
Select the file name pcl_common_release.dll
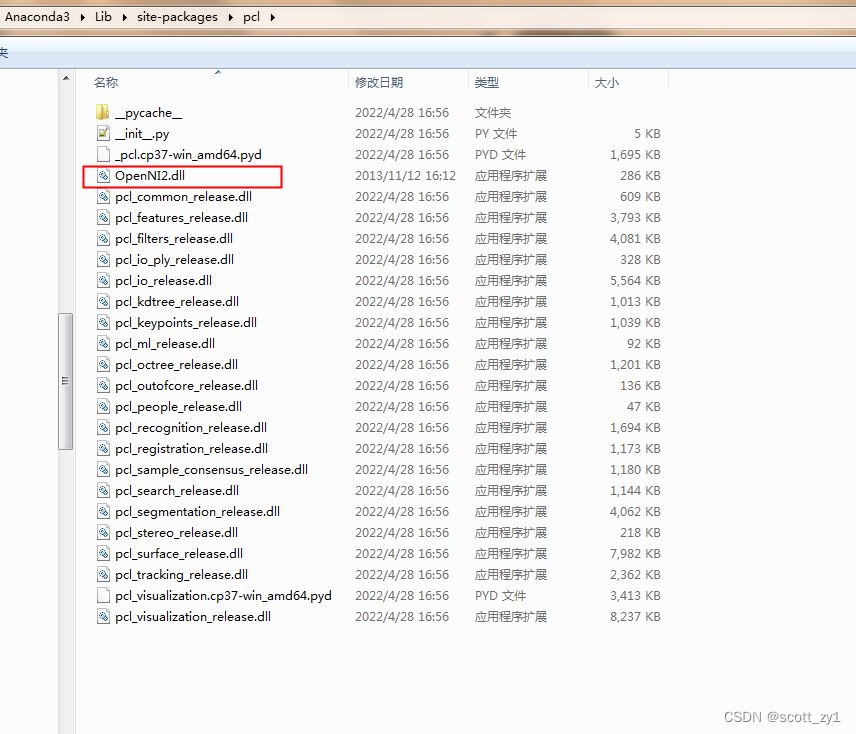[183, 196]
